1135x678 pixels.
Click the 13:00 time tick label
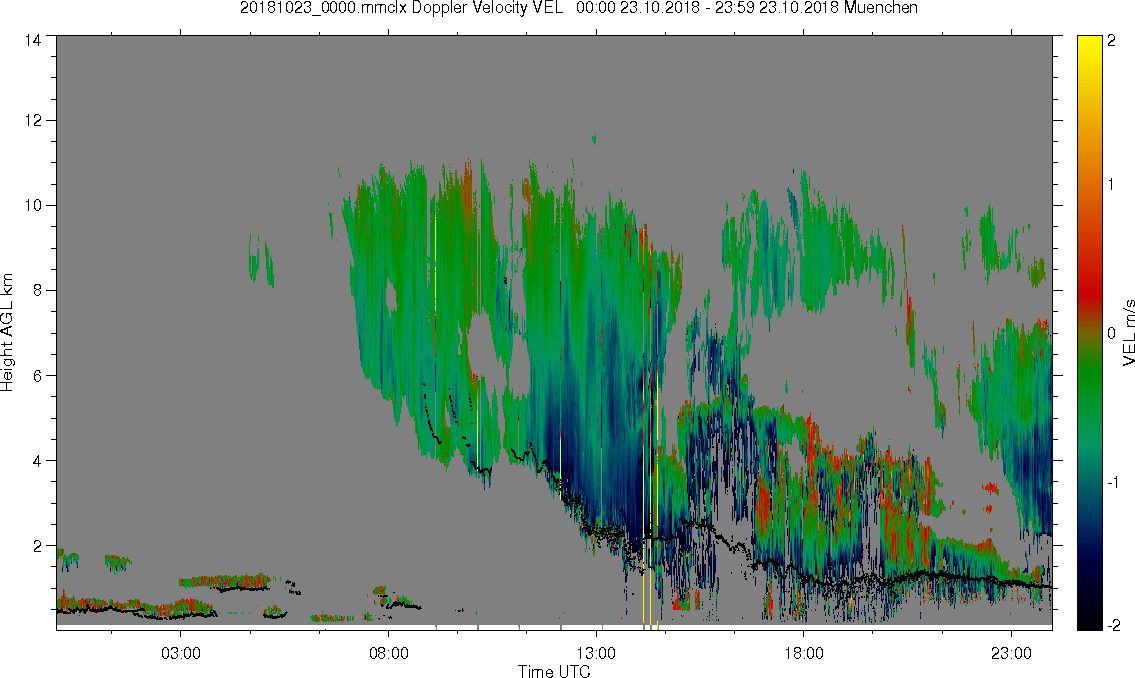[x=596, y=653]
